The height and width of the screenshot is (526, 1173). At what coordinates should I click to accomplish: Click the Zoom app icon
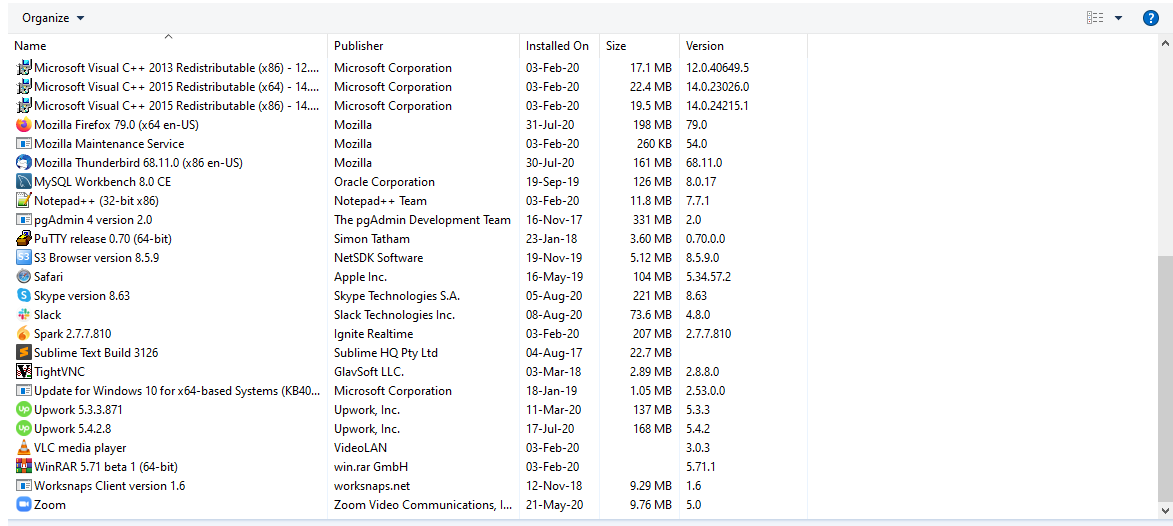[x=24, y=505]
